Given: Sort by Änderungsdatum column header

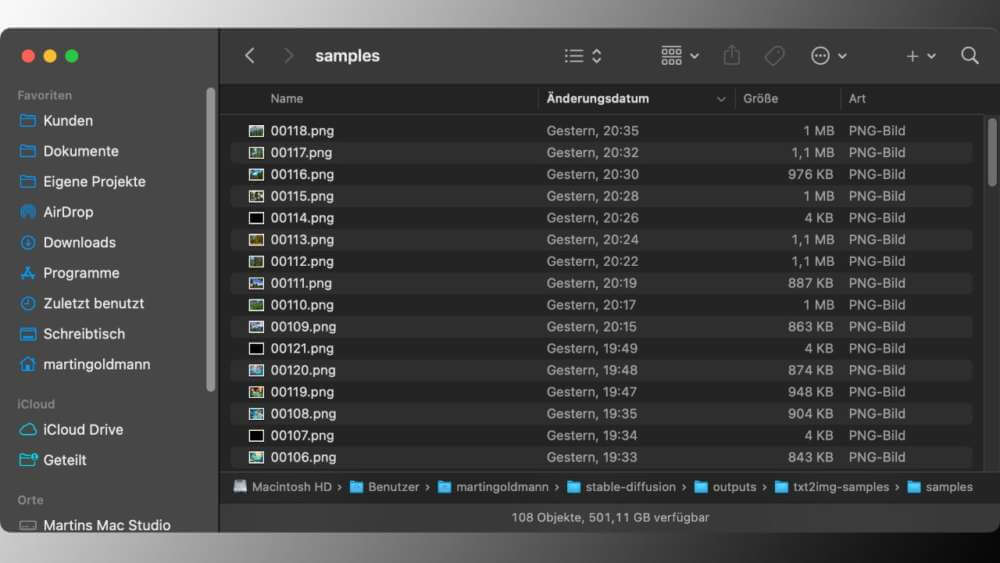Looking at the screenshot, I should click(x=598, y=99).
